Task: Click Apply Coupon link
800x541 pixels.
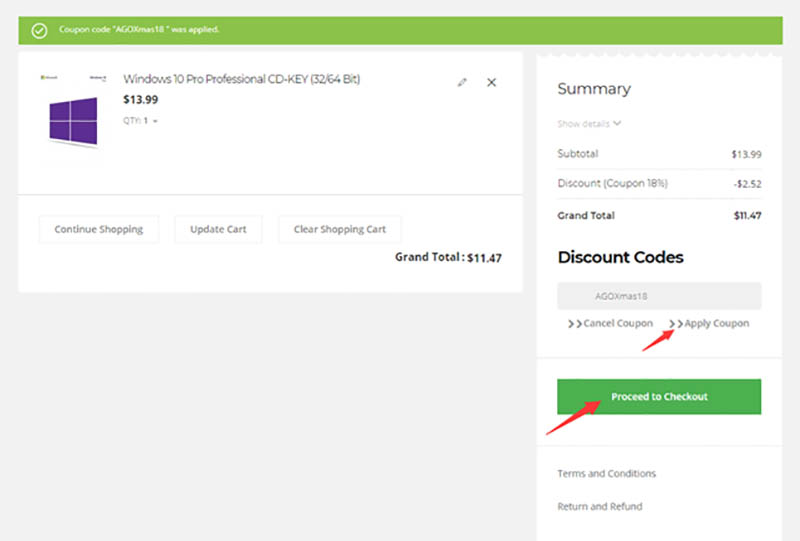Action: (x=709, y=323)
